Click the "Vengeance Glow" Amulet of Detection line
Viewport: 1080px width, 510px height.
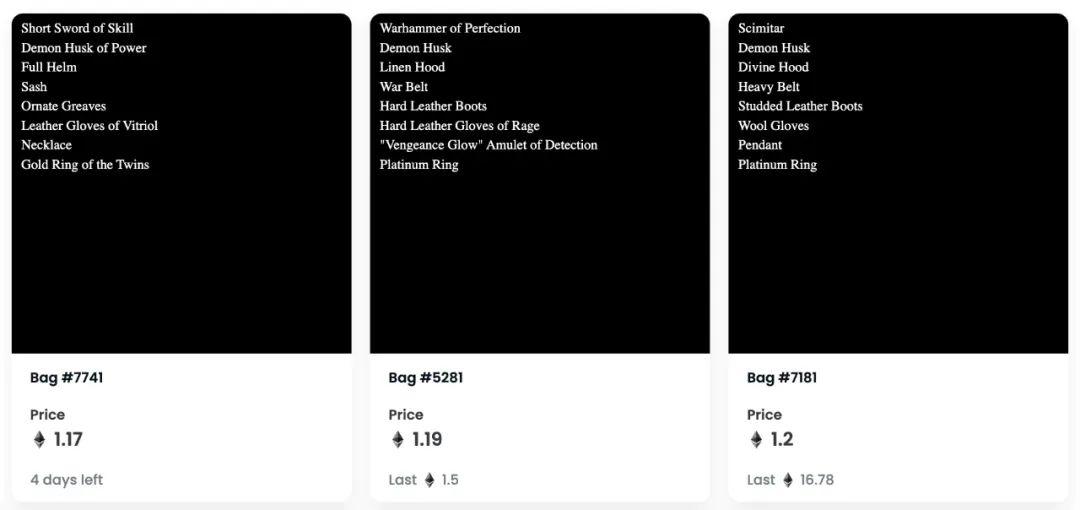tap(488, 145)
